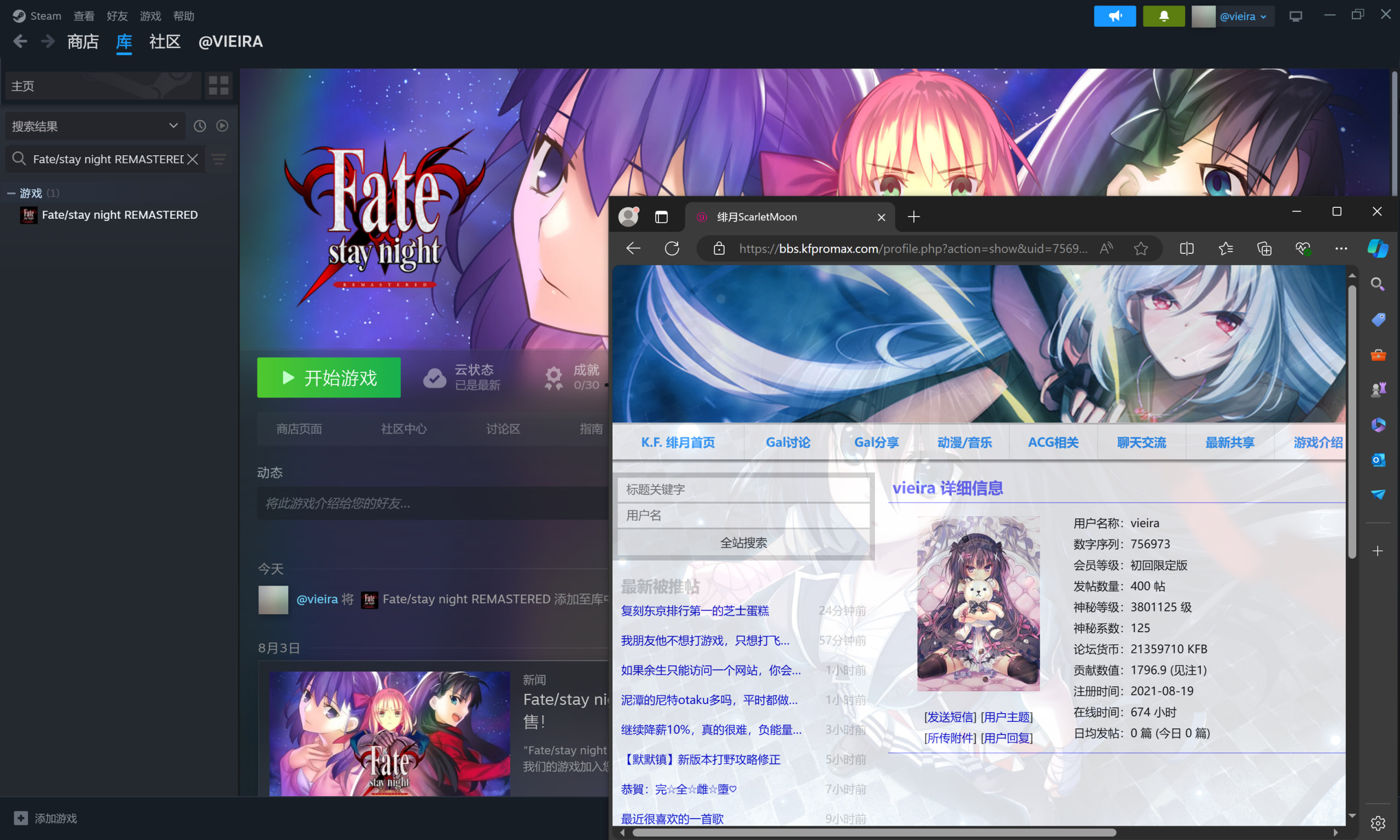Expand the 搜索结果 collection dropdown

pos(173,126)
